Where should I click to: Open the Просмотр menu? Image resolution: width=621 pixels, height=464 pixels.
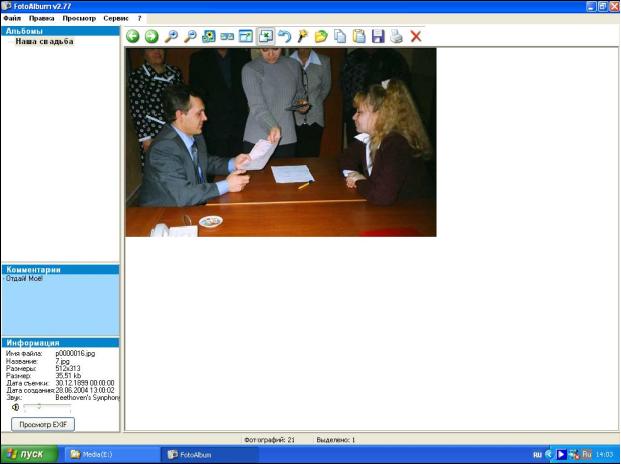[79, 19]
